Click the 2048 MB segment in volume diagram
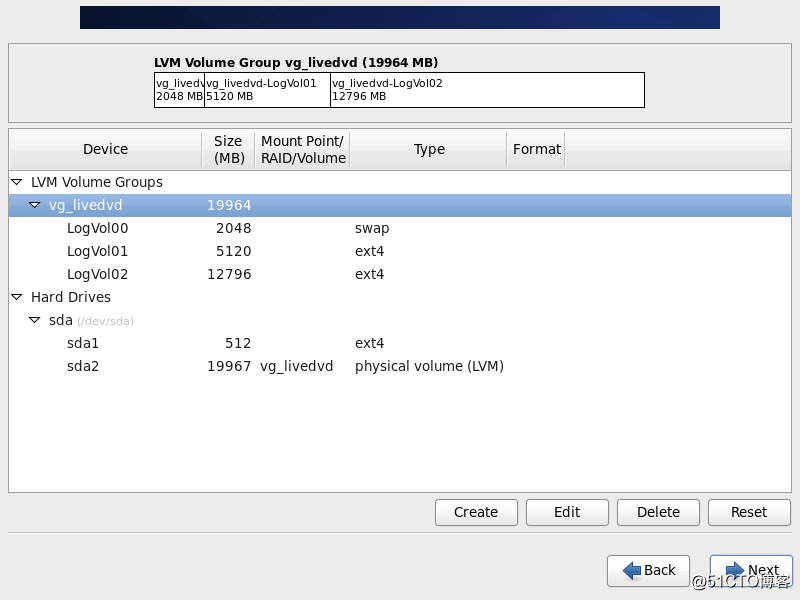 179,90
